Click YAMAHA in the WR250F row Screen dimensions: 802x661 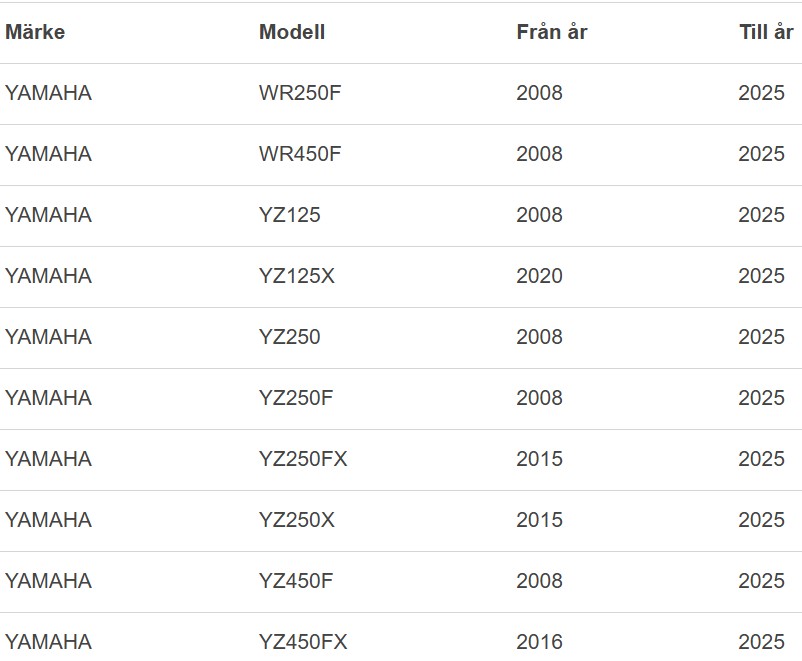pos(48,93)
